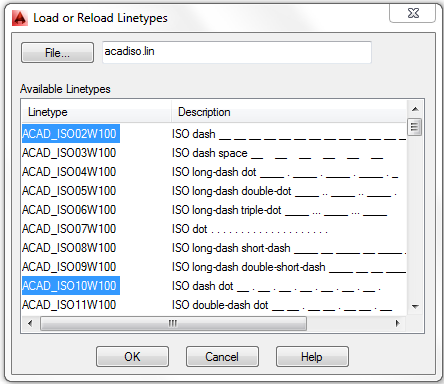Select linetype ACAD_ISO11W100
Image resolution: width=444 pixels, height=384 pixels.
(69, 305)
